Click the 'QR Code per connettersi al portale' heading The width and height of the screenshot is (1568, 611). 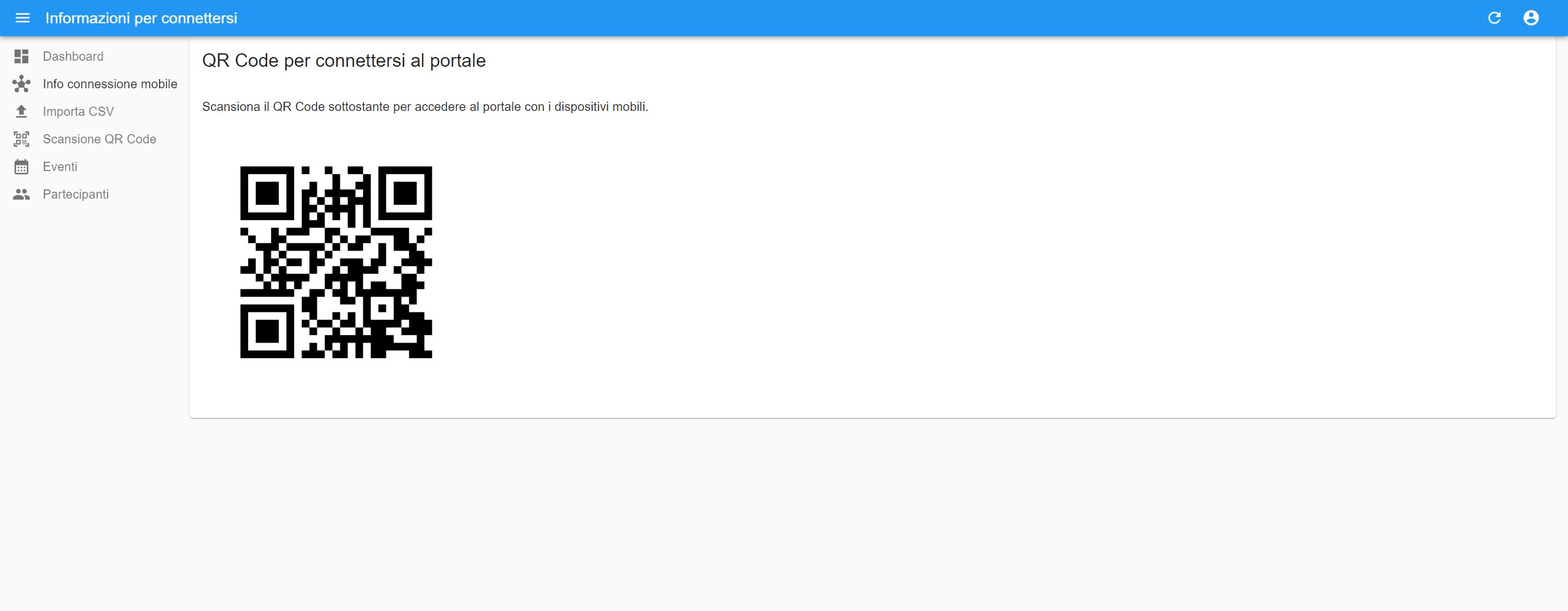coord(344,61)
